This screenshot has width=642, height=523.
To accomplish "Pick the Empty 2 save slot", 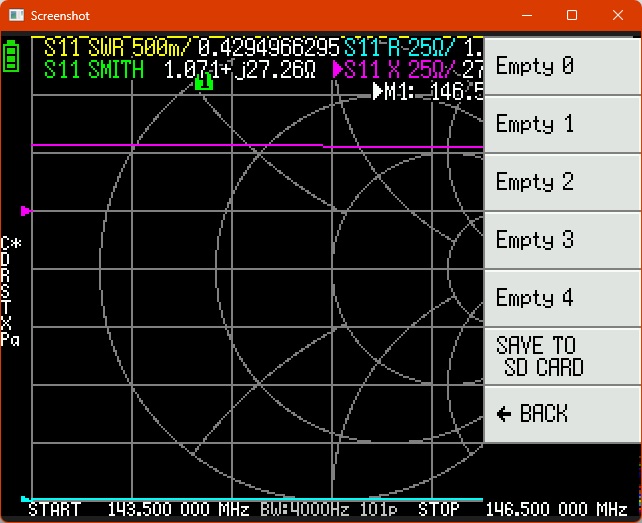I will [562, 183].
